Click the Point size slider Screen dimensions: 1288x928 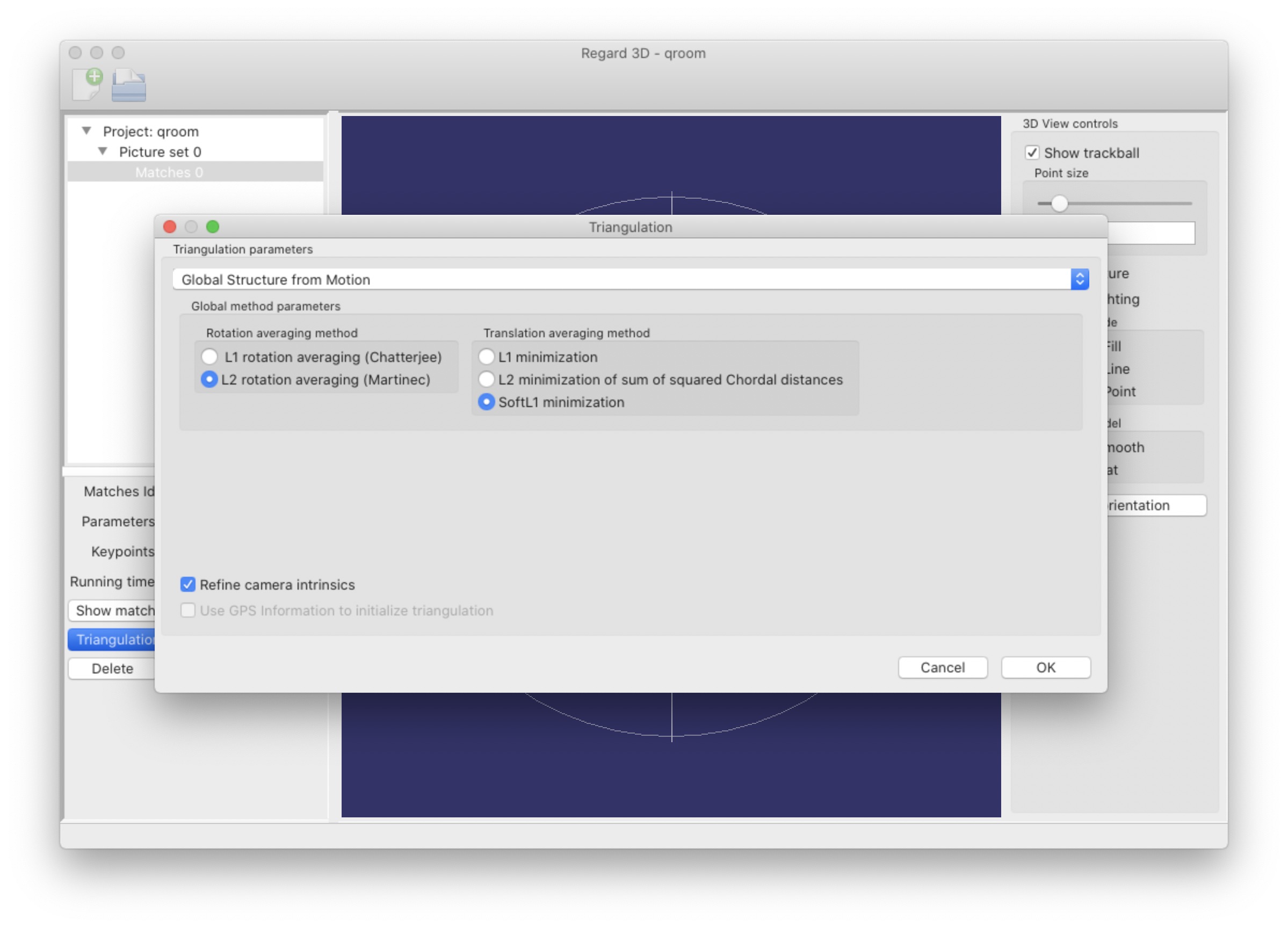click(1059, 204)
